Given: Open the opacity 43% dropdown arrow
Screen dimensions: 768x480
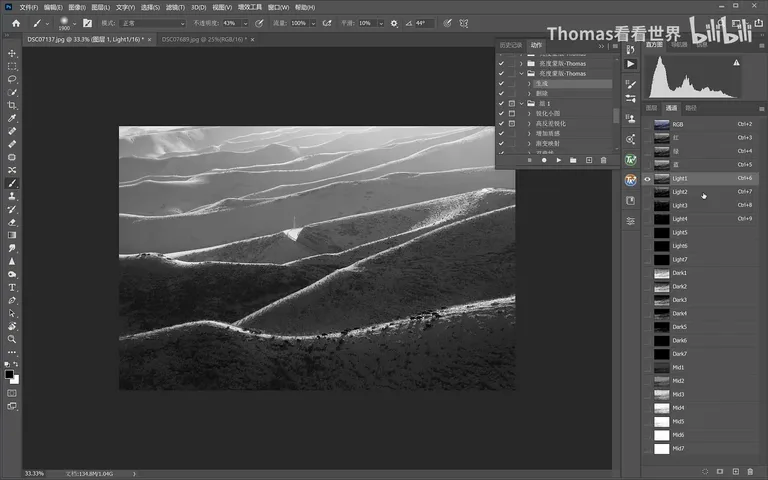Looking at the screenshot, I should (x=245, y=23).
